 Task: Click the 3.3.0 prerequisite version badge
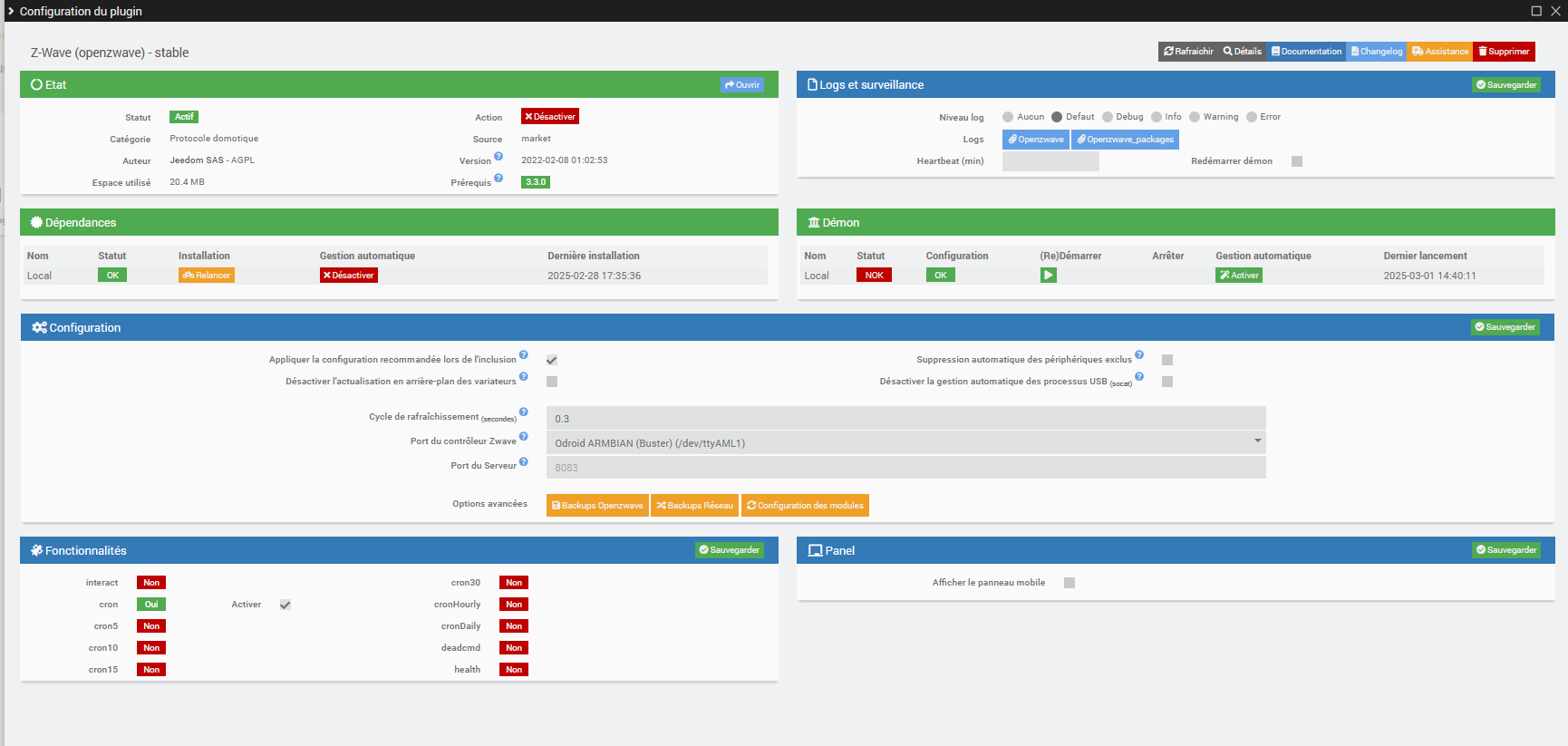point(536,182)
